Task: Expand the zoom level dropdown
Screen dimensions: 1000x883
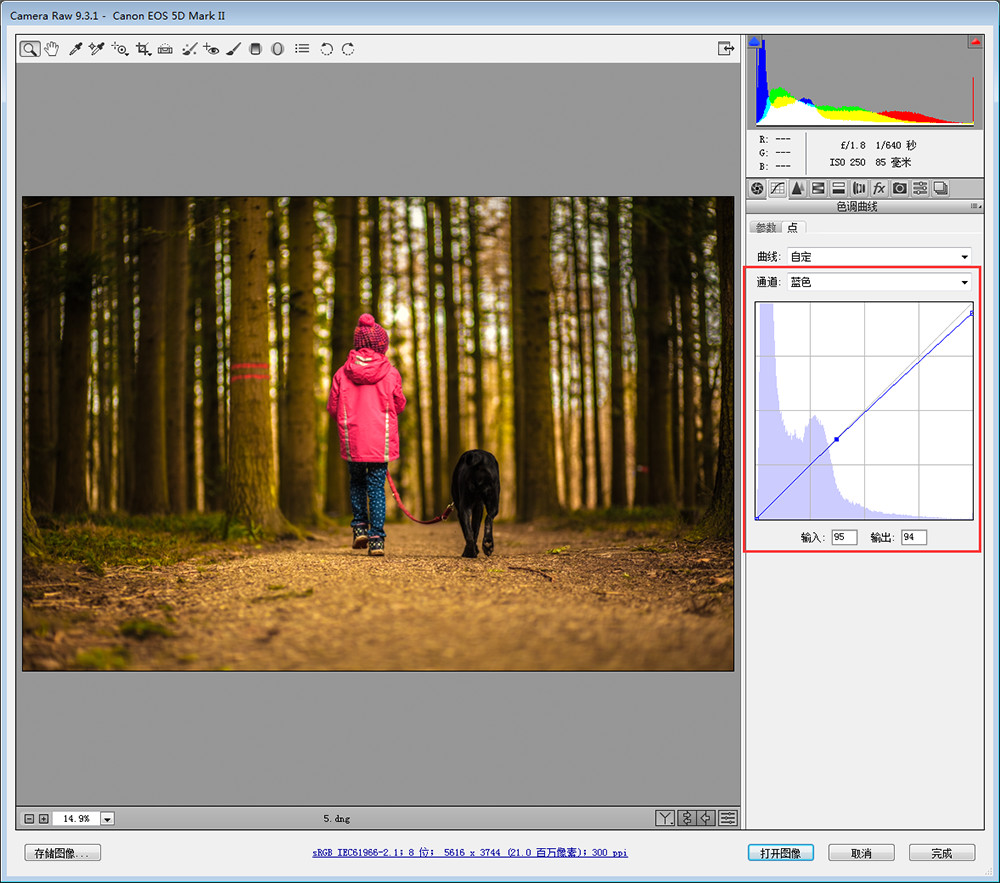Action: 108,818
